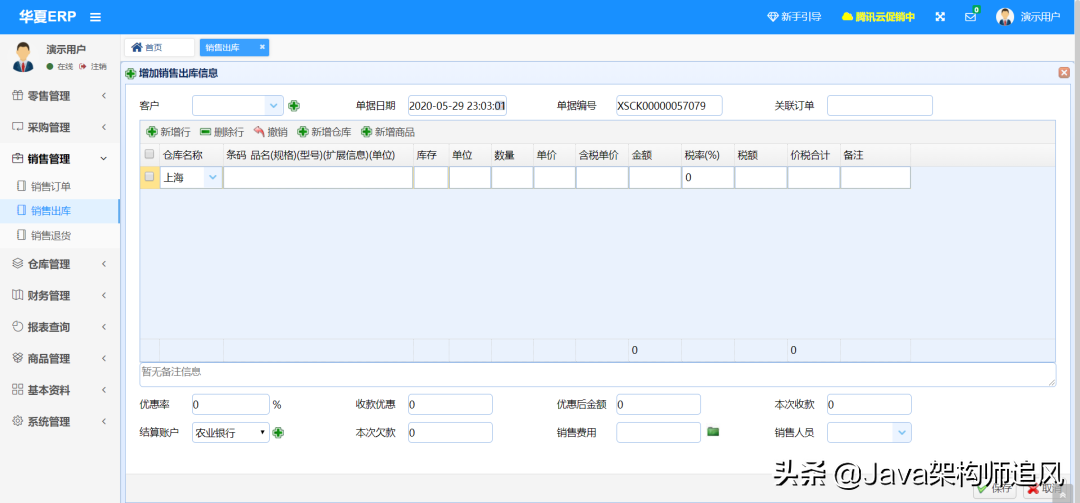Click 新增仓库 toolbar button
1080x503 pixels.
coord(324,132)
